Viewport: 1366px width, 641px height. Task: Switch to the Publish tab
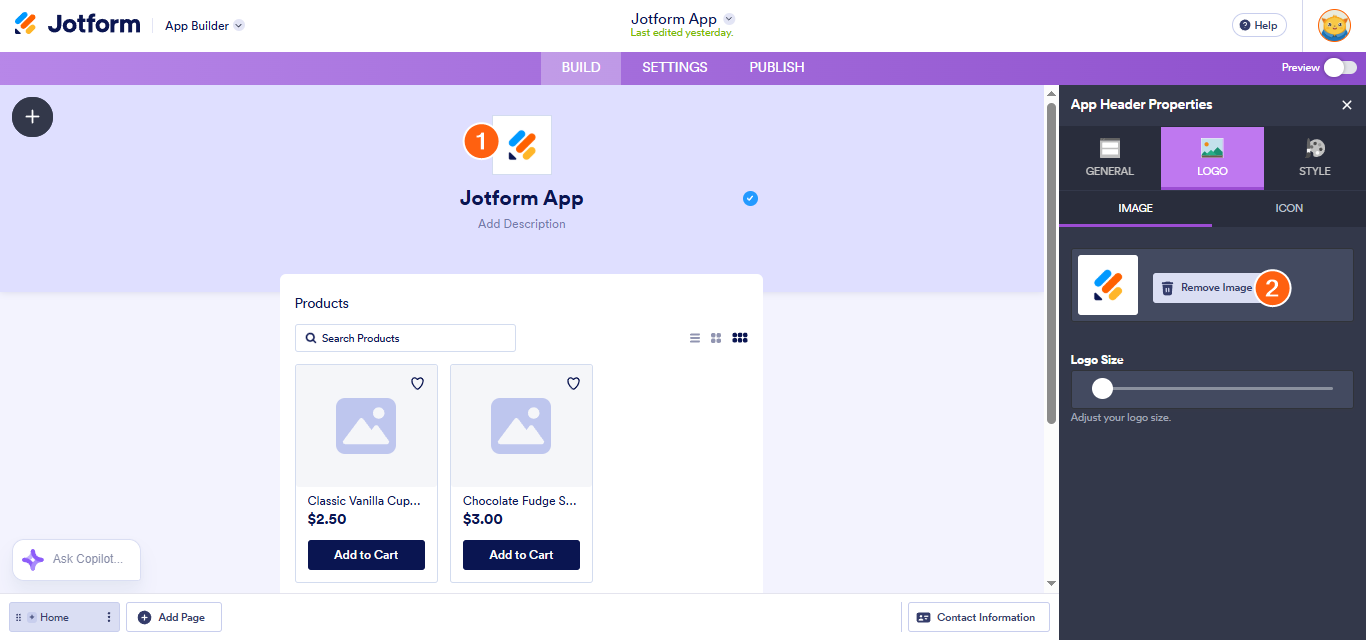point(777,68)
